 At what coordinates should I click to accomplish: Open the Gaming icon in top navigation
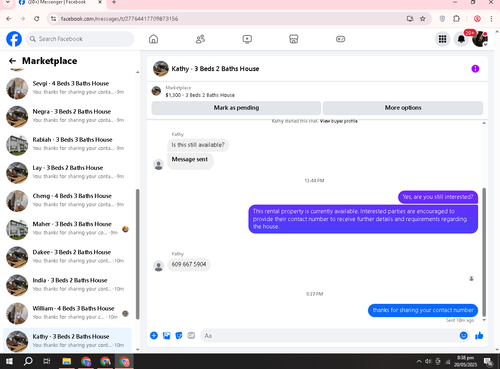[x=340, y=39]
